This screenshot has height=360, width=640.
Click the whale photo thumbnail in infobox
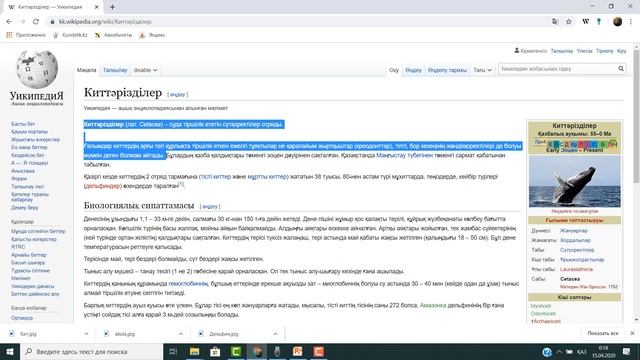point(575,182)
